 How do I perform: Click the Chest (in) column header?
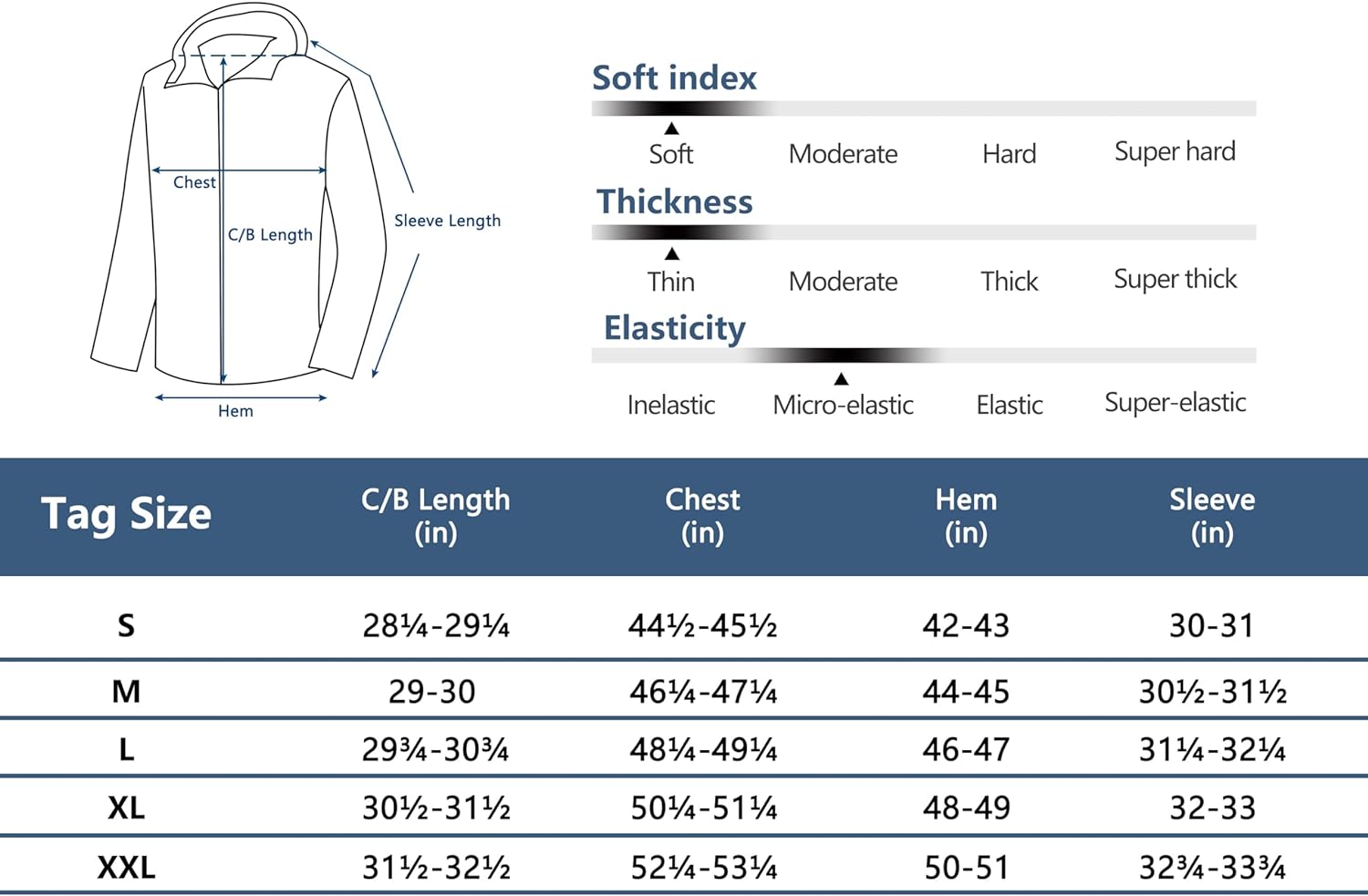coord(702,516)
